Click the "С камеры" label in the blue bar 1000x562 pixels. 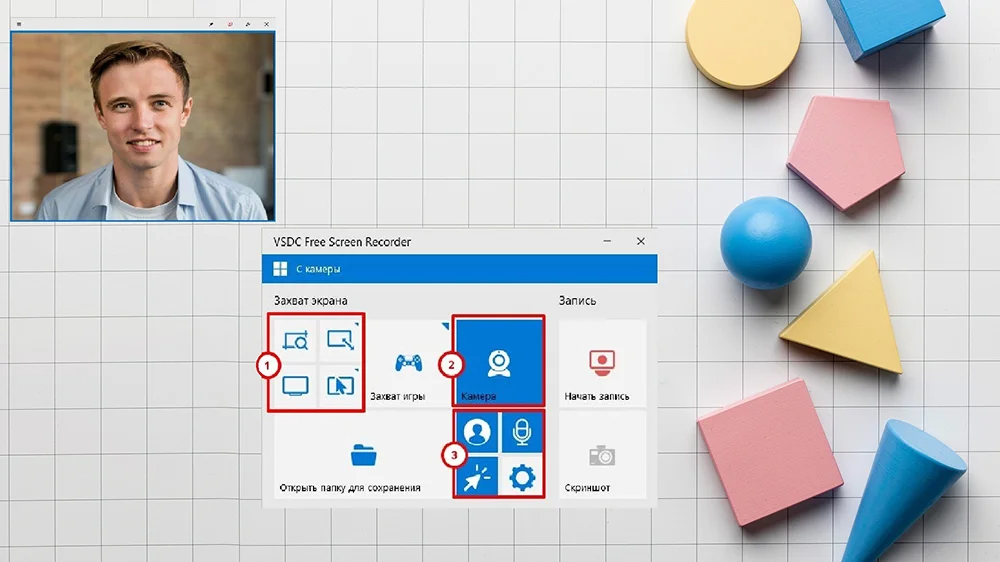[x=318, y=269]
